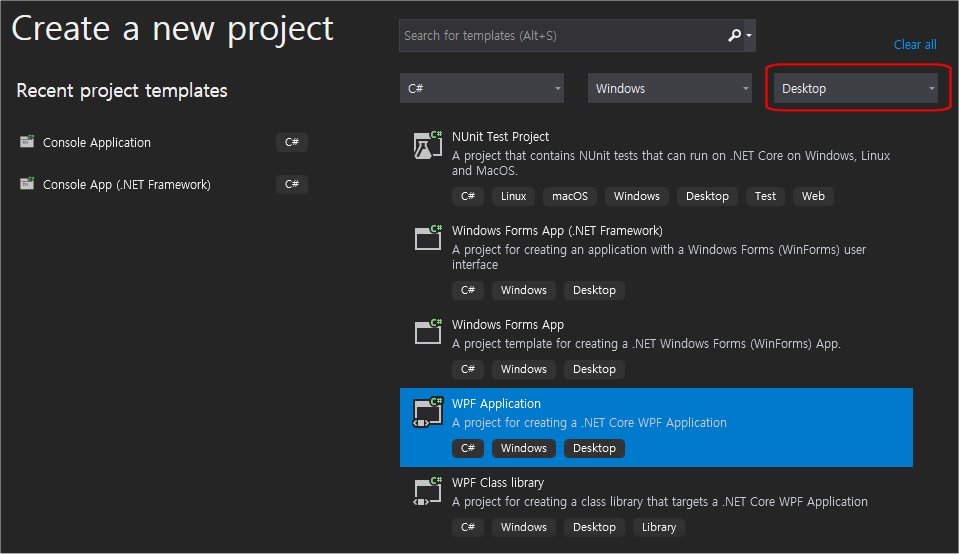This screenshot has width=959, height=554.
Task: Click Library tag on WPF Class library
Action: pos(659,527)
